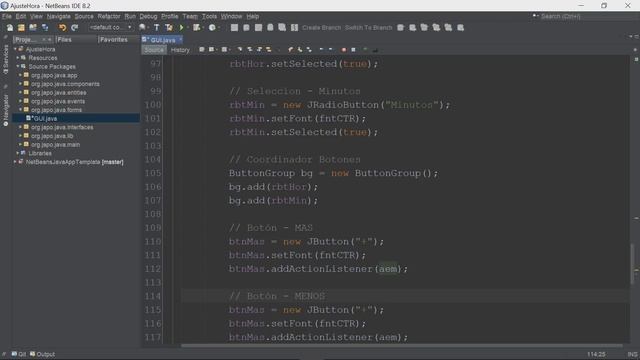Open the Navigate menu
The width and height of the screenshot is (640, 360).
(x=58, y=16)
